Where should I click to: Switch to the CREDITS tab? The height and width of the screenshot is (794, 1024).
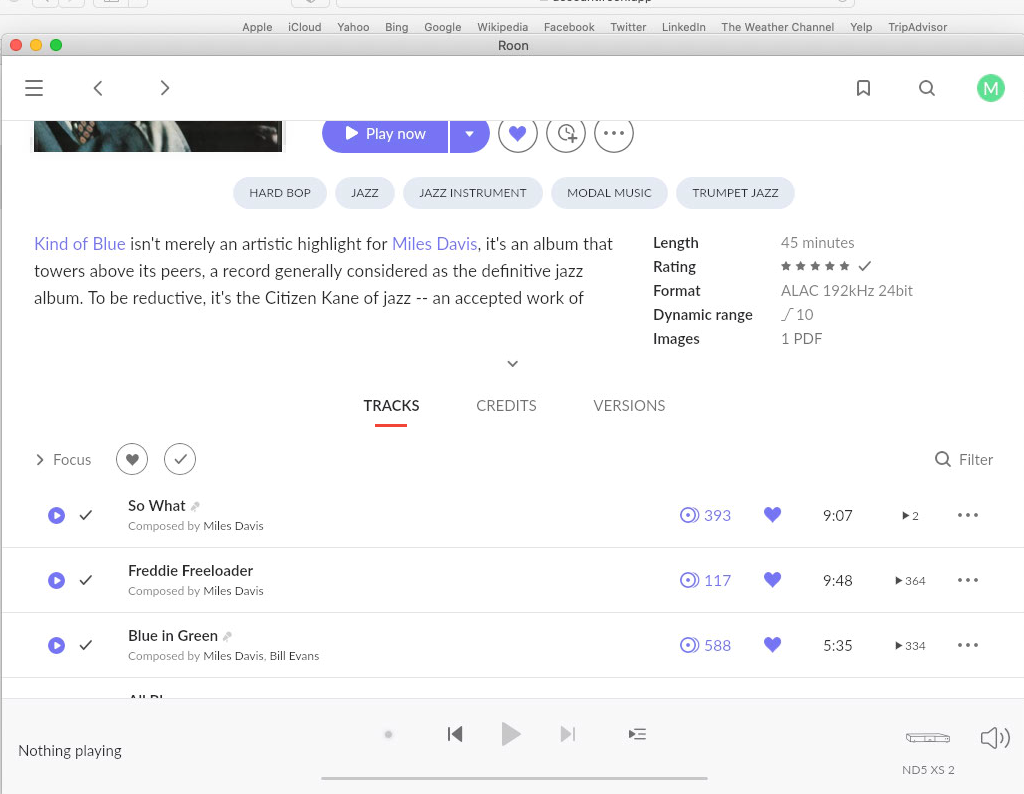pos(506,405)
